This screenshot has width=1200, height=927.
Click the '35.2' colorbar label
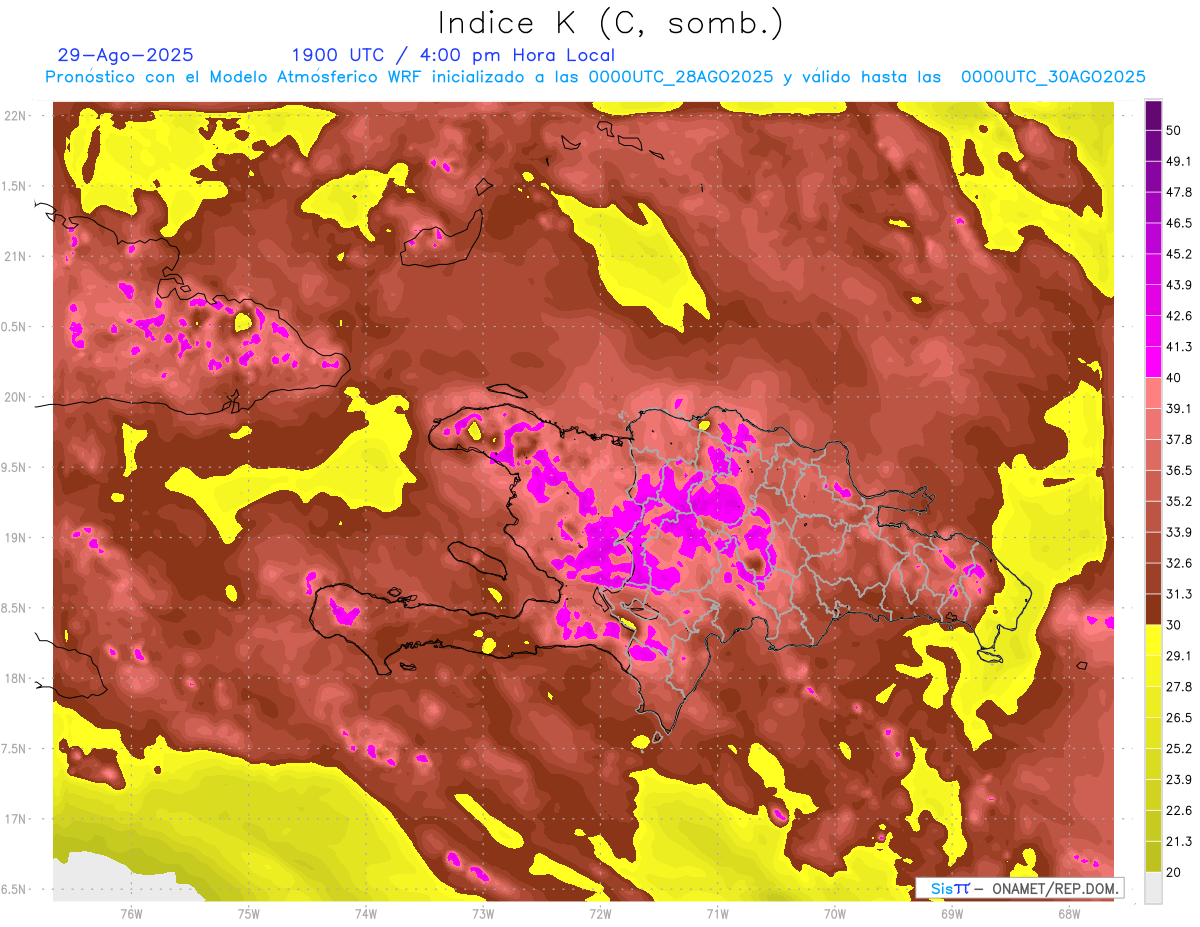click(x=1178, y=501)
